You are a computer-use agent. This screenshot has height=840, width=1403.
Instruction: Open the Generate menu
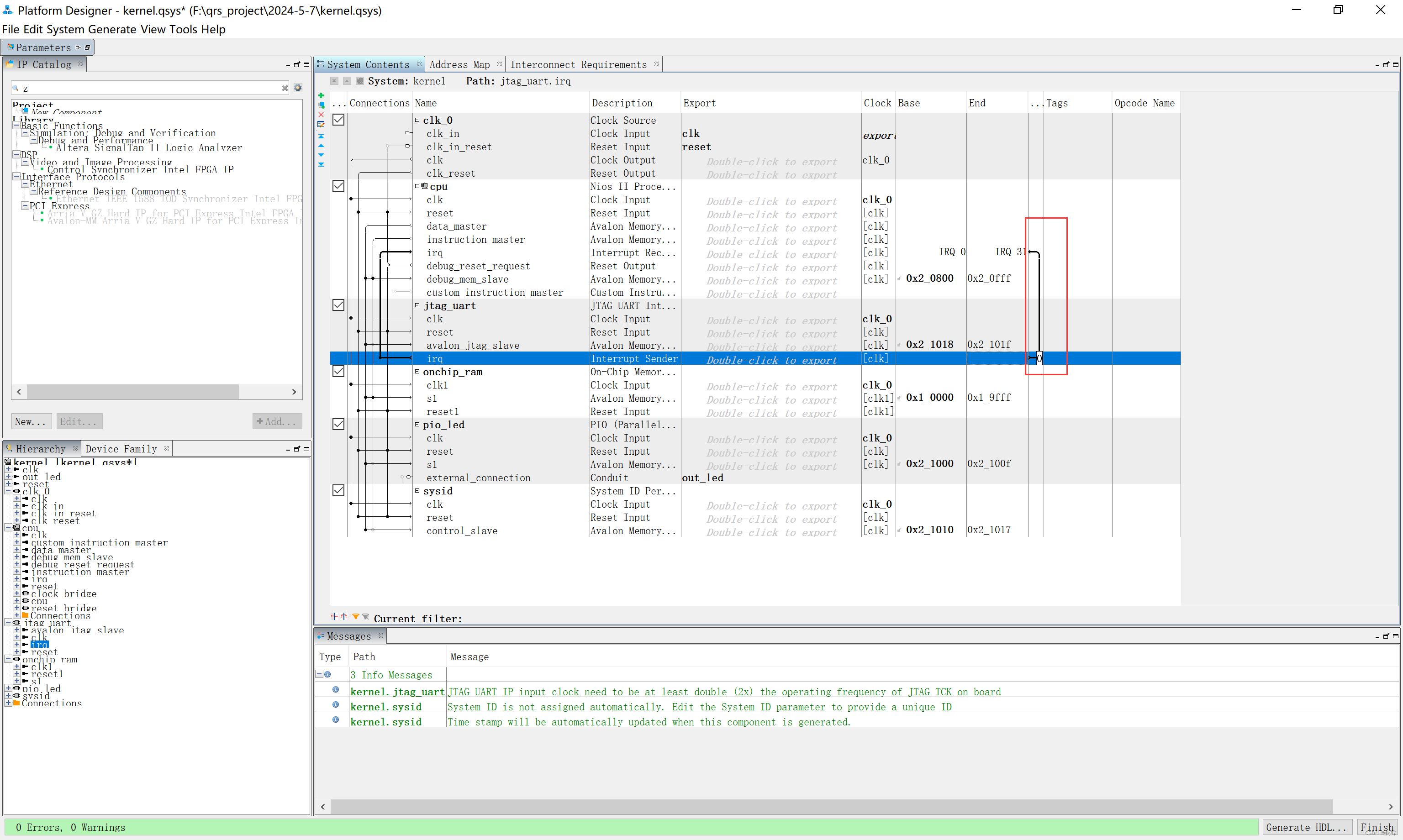click(x=112, y=29)
